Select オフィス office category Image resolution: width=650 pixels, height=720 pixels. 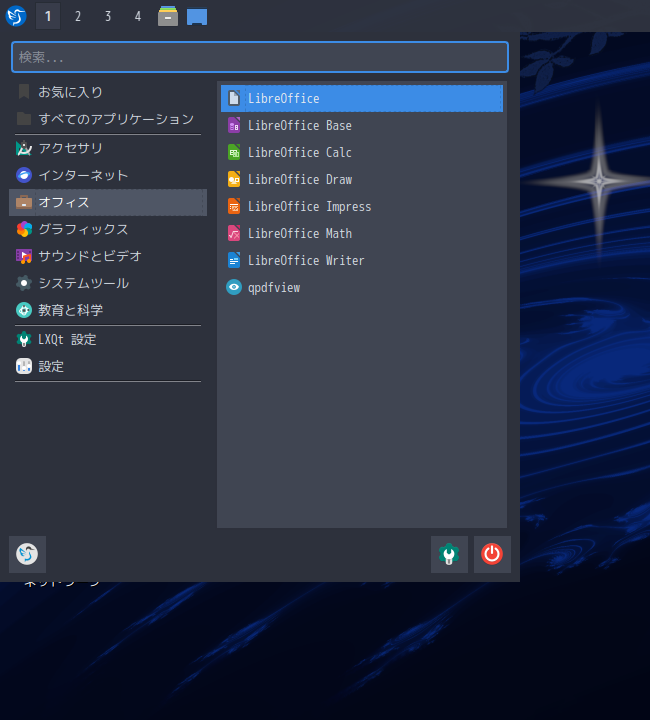(108, 202)
